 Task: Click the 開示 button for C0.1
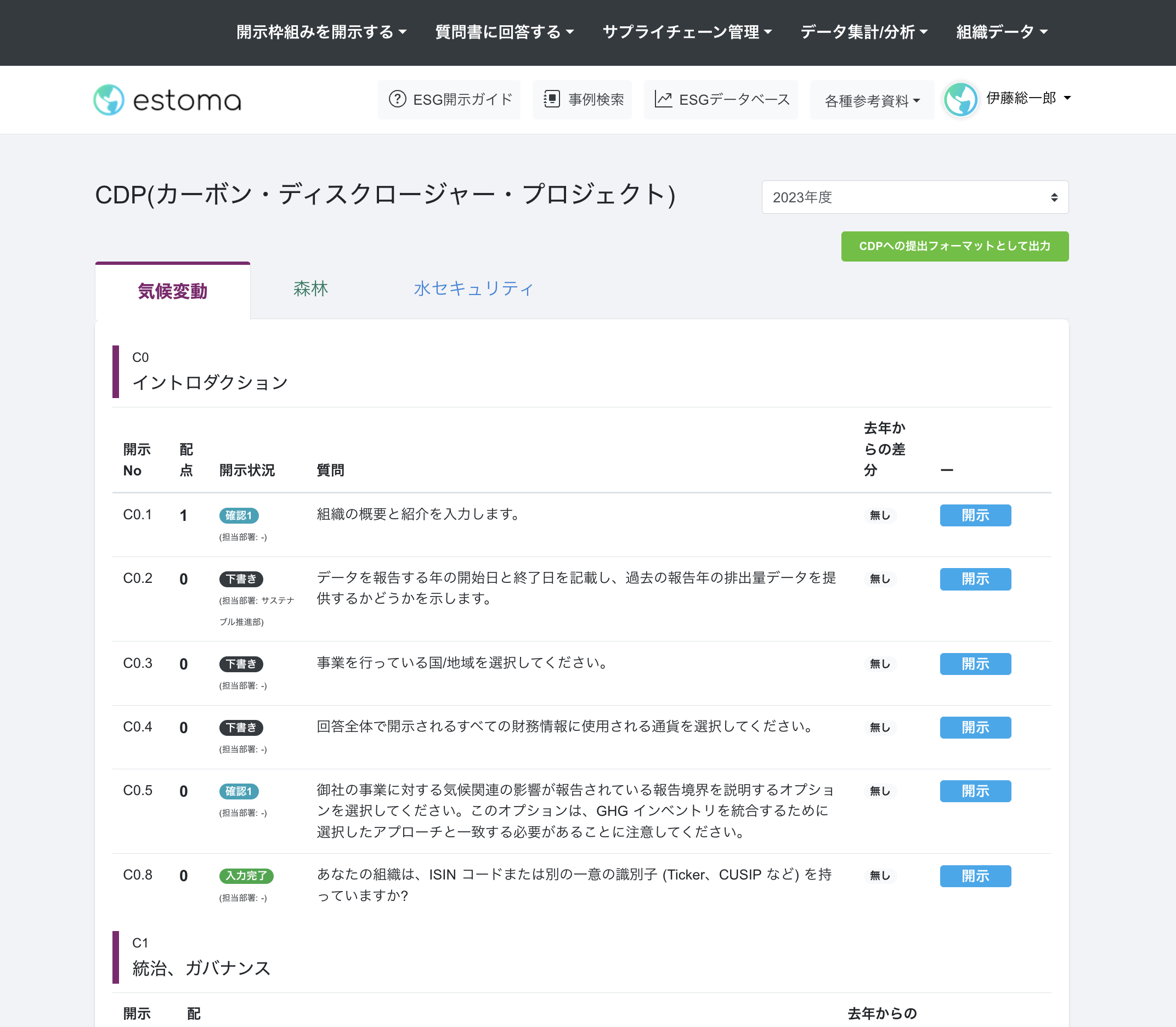coord(975,515)
